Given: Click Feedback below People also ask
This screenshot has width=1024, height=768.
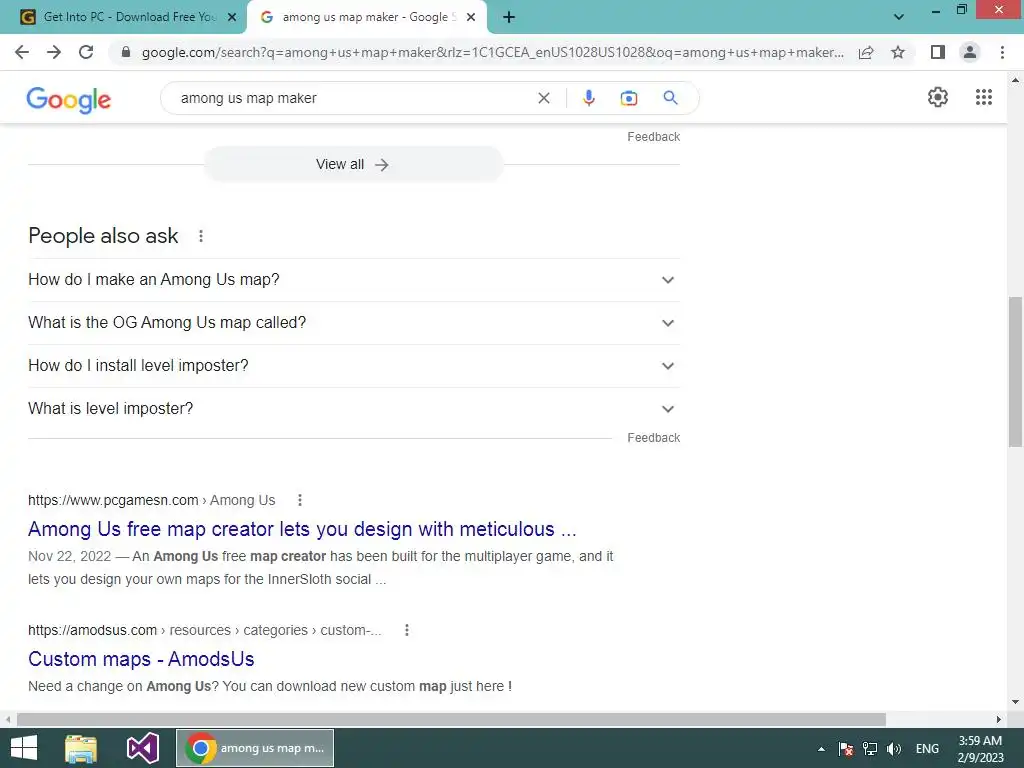Looking at the screenshot, I should tap(654, 438).
